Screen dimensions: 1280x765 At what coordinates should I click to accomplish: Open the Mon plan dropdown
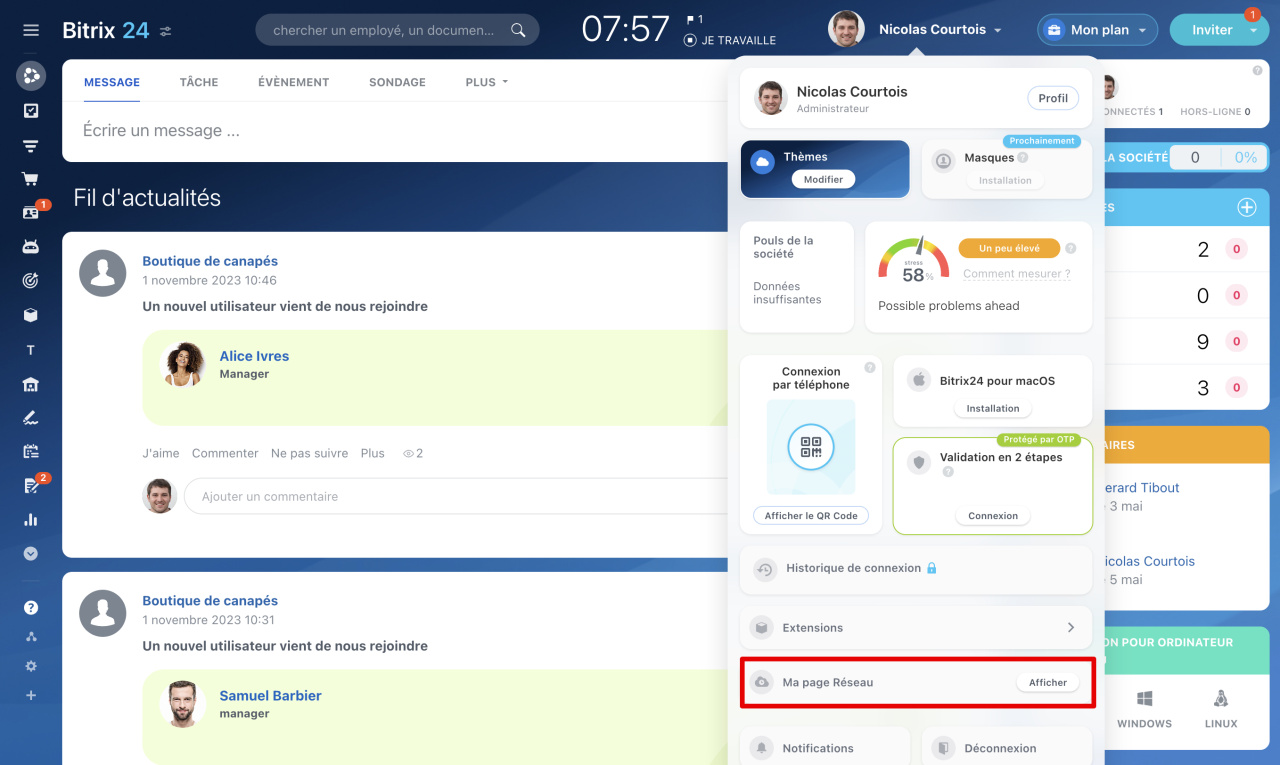click(1097, 30)
